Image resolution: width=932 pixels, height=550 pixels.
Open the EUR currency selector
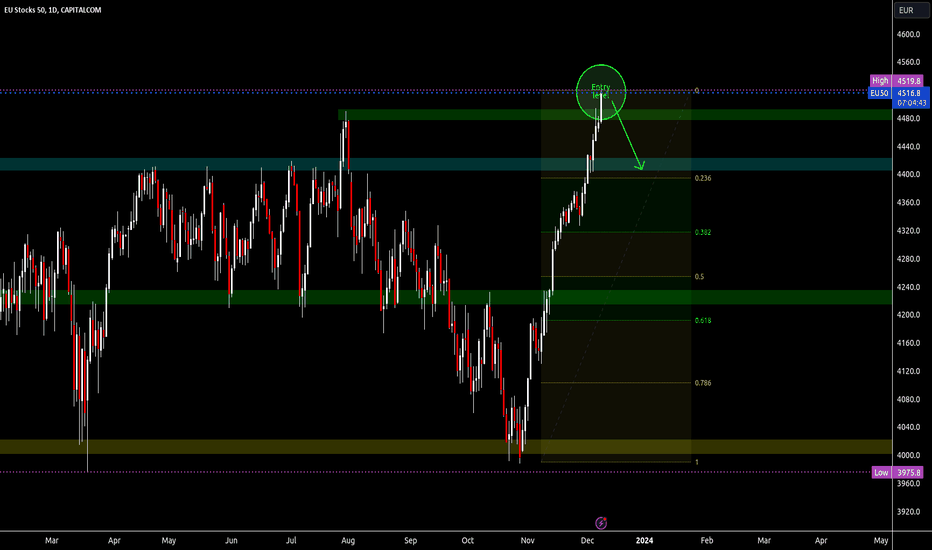[911, 10]
